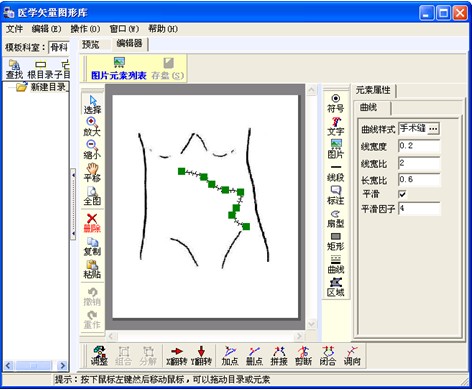Click the 闭合 close curve icon
The height and width of the screenshot is (390, 472).
pos(328,356)
